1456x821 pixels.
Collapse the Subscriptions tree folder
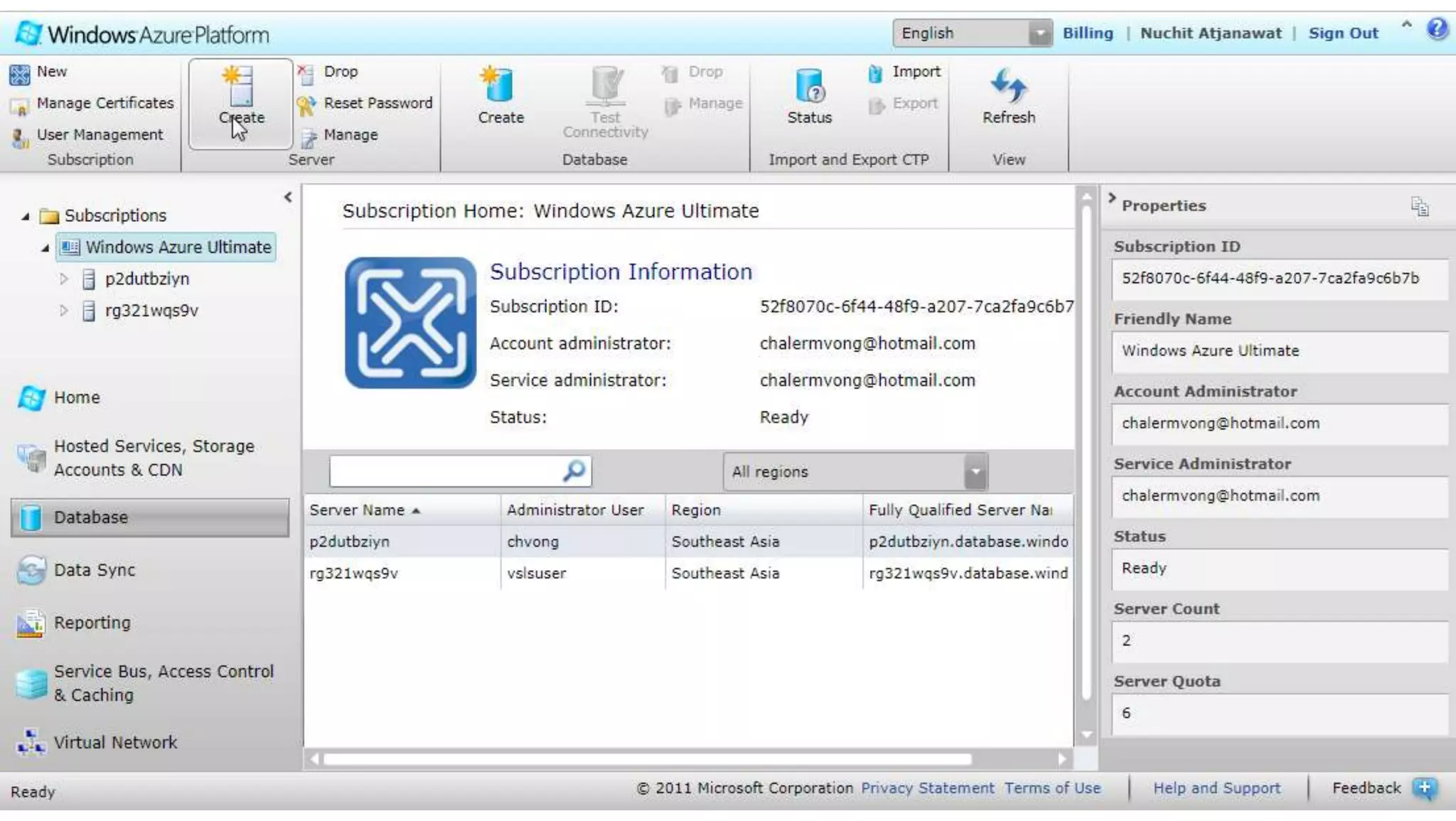tap(26, 216)
